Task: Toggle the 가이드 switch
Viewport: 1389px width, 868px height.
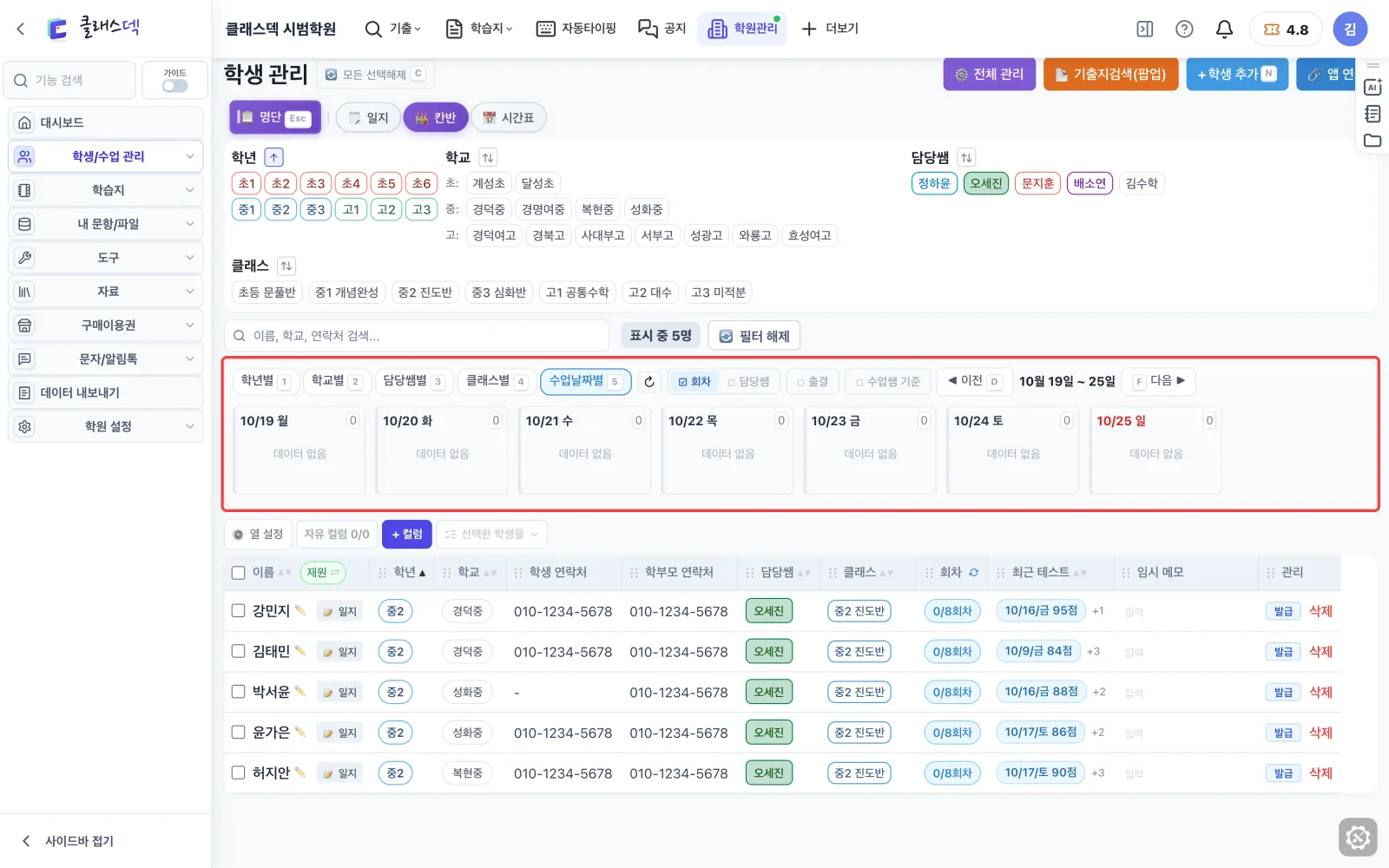Action: tap(175, 86)
